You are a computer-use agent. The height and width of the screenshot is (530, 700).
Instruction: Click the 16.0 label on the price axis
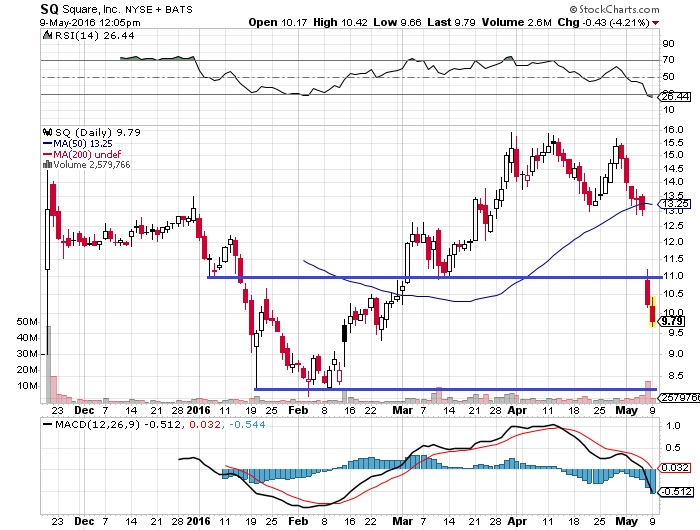pyautogui.click(x=673, y=130)
